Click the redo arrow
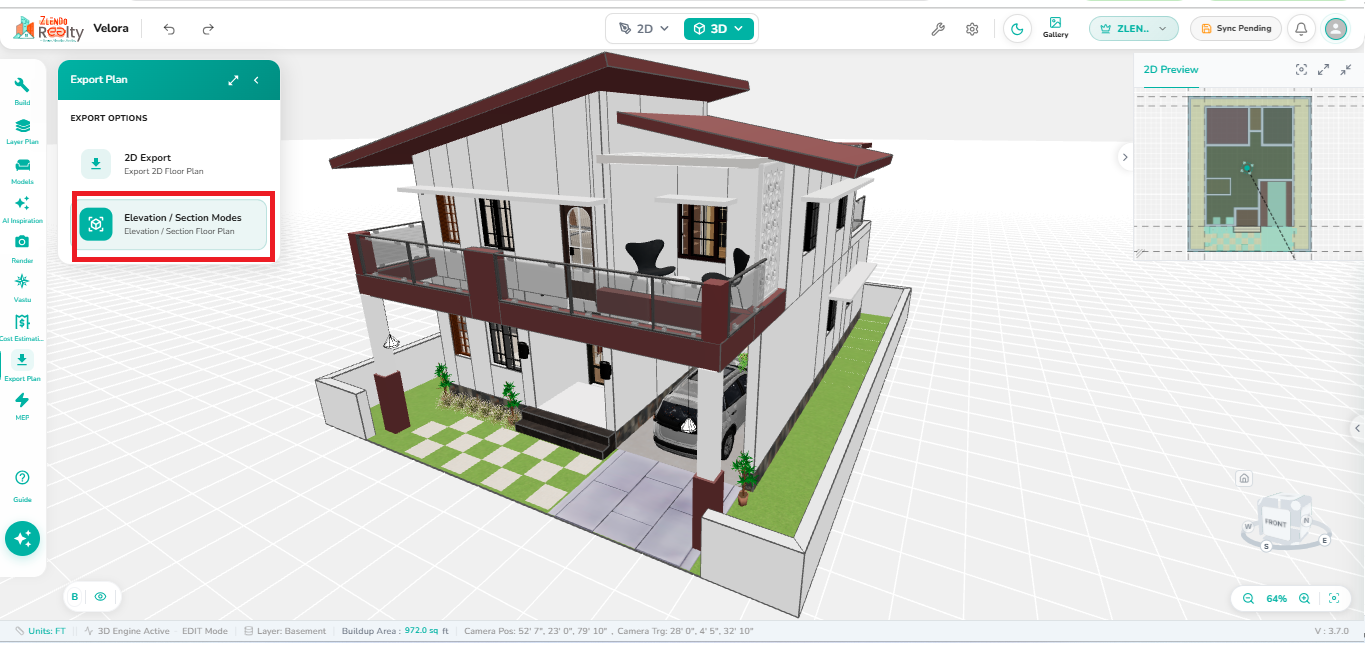Screen dimensions: 1365x645 click(208, 29)
